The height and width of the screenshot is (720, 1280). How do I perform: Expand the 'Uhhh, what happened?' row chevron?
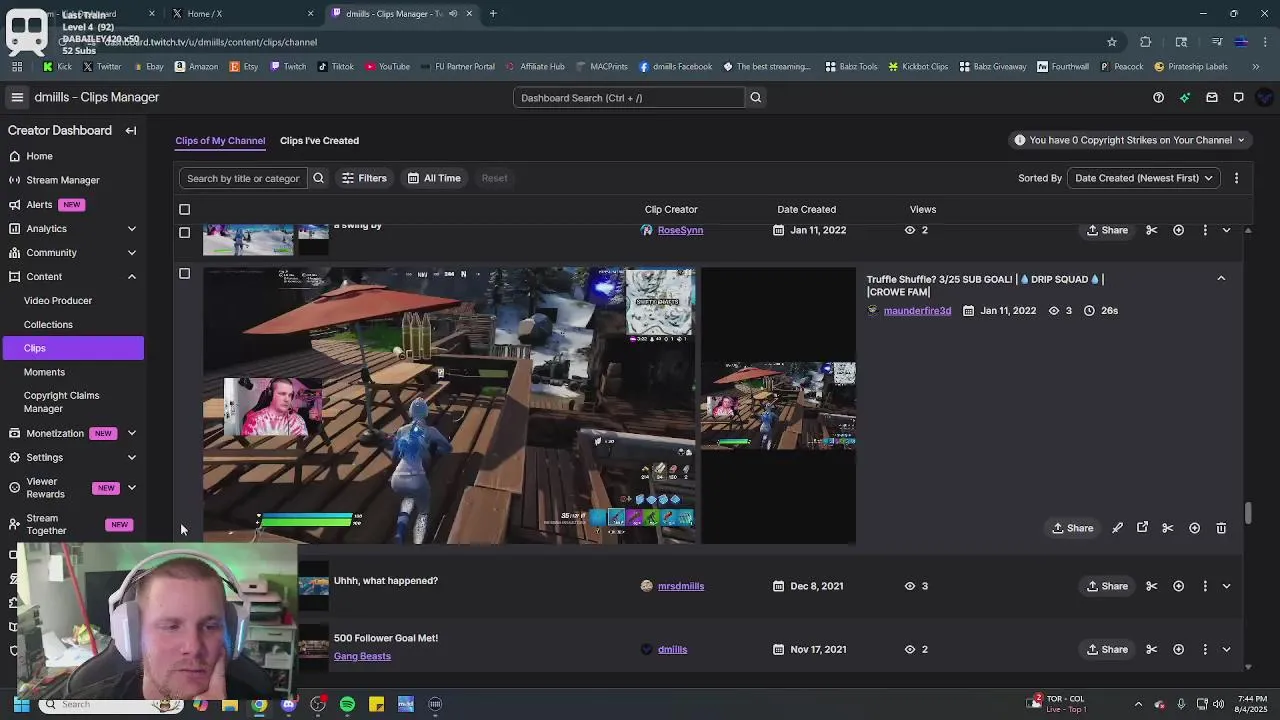click(x=1226, y=586)
